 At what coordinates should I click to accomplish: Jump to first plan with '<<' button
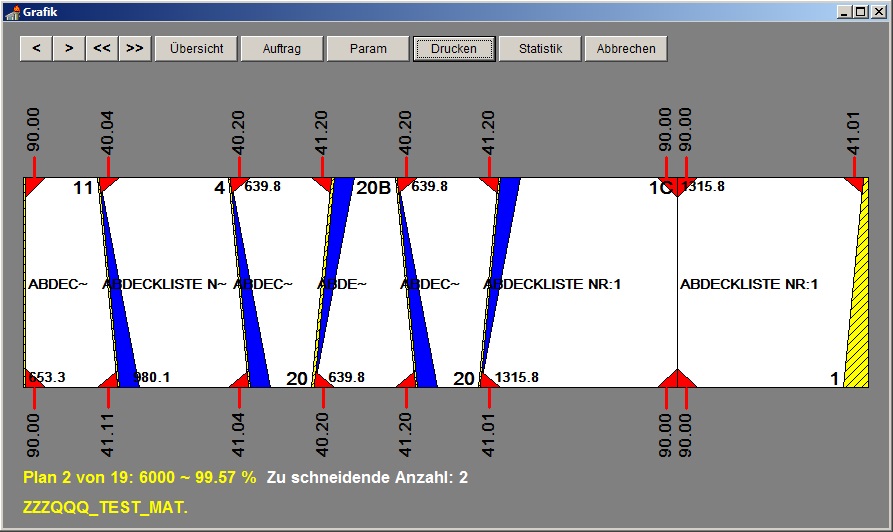click(101, 49)
